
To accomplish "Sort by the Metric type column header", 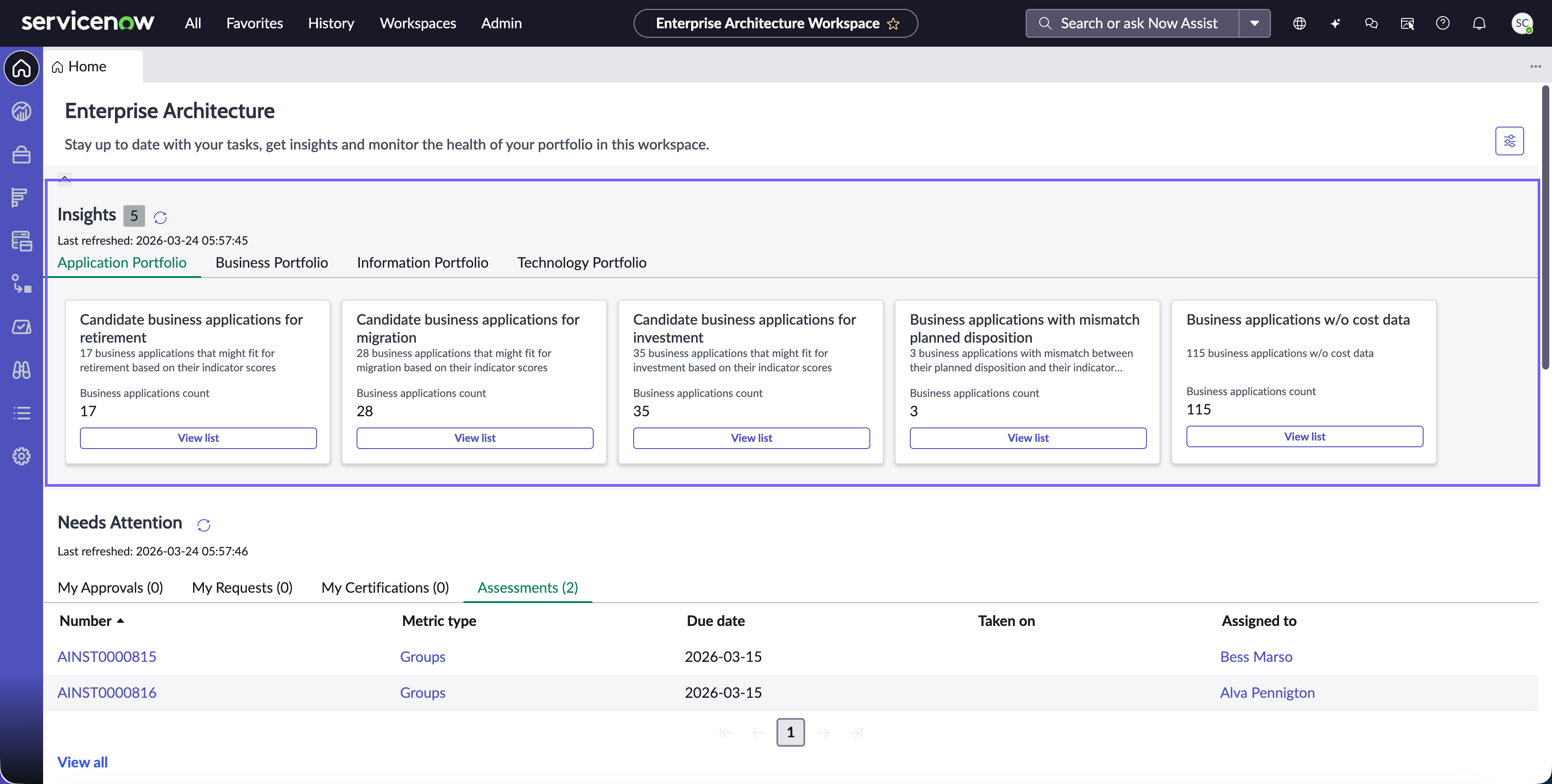I will (439, 621).
